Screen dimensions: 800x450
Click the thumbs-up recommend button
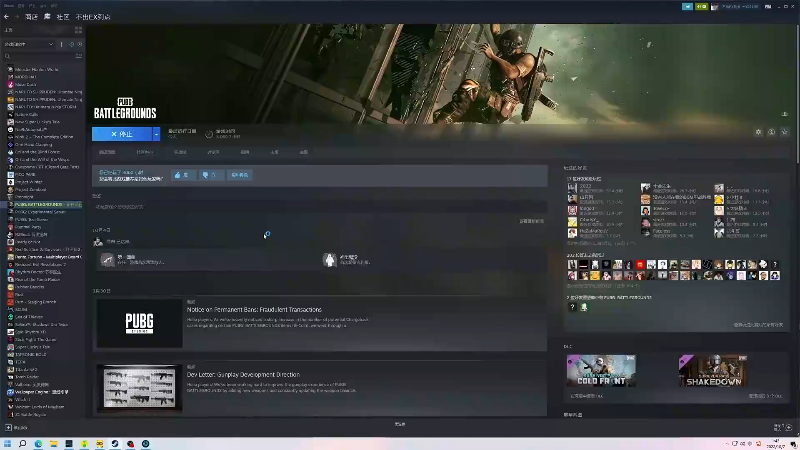click(x=183, y=175)
